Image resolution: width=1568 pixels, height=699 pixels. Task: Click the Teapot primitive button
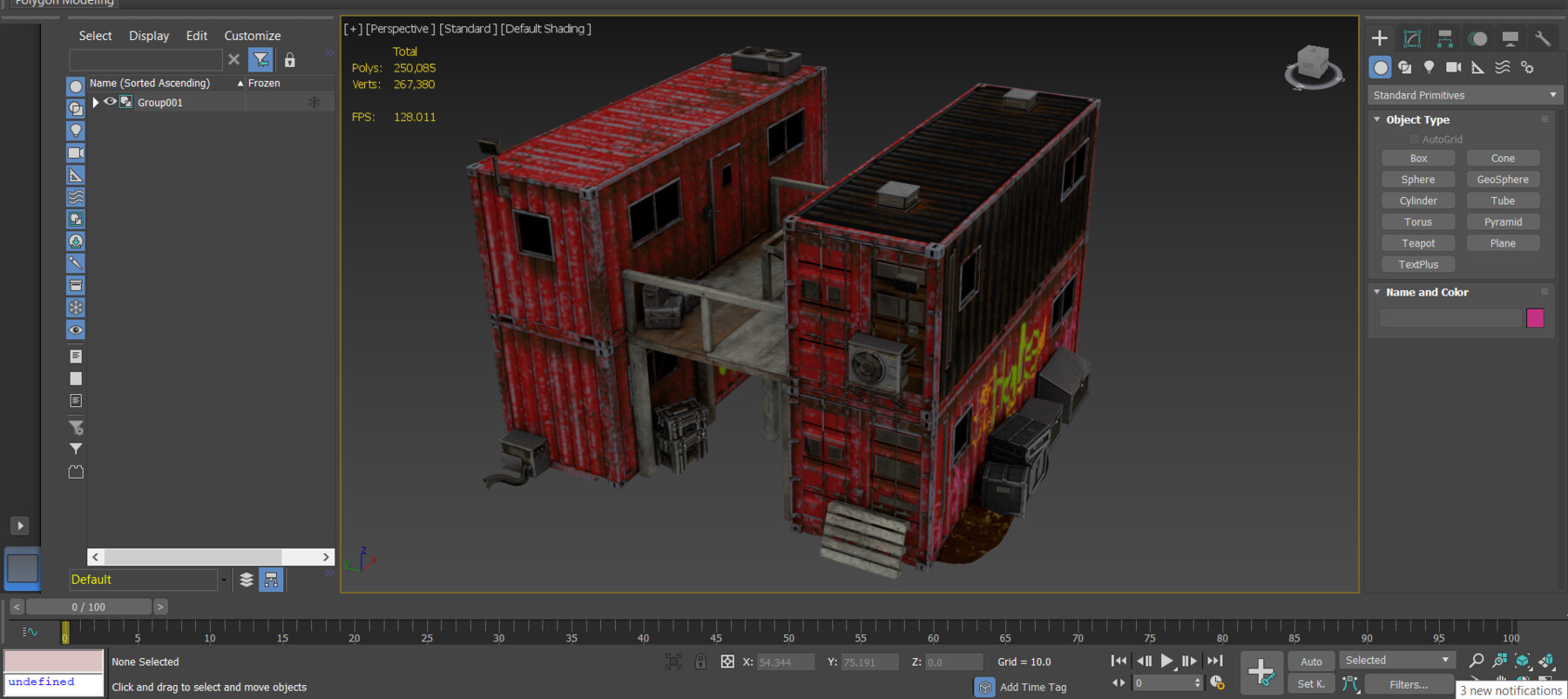click(x=1418, y=243)
